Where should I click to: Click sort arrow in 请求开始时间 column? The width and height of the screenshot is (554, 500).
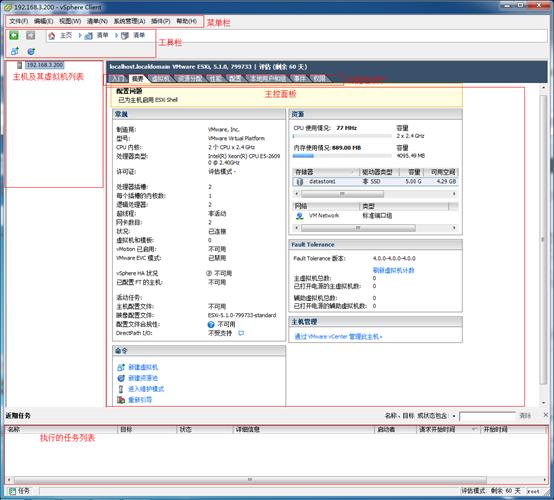[x=474, y=429]
